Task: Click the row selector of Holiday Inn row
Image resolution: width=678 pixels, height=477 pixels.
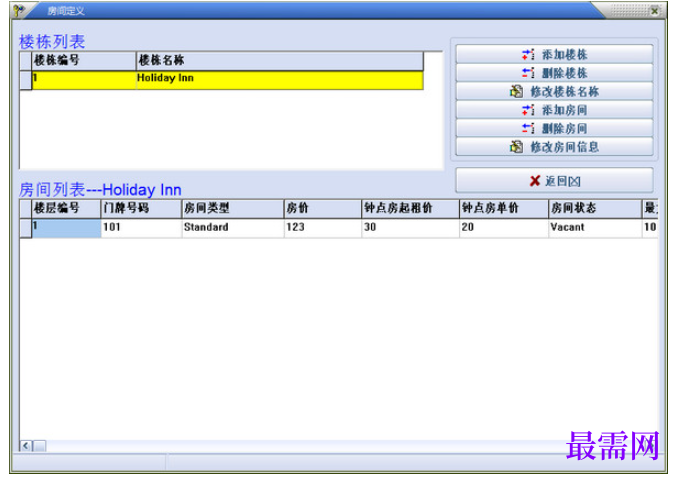Action: (26, 80)
